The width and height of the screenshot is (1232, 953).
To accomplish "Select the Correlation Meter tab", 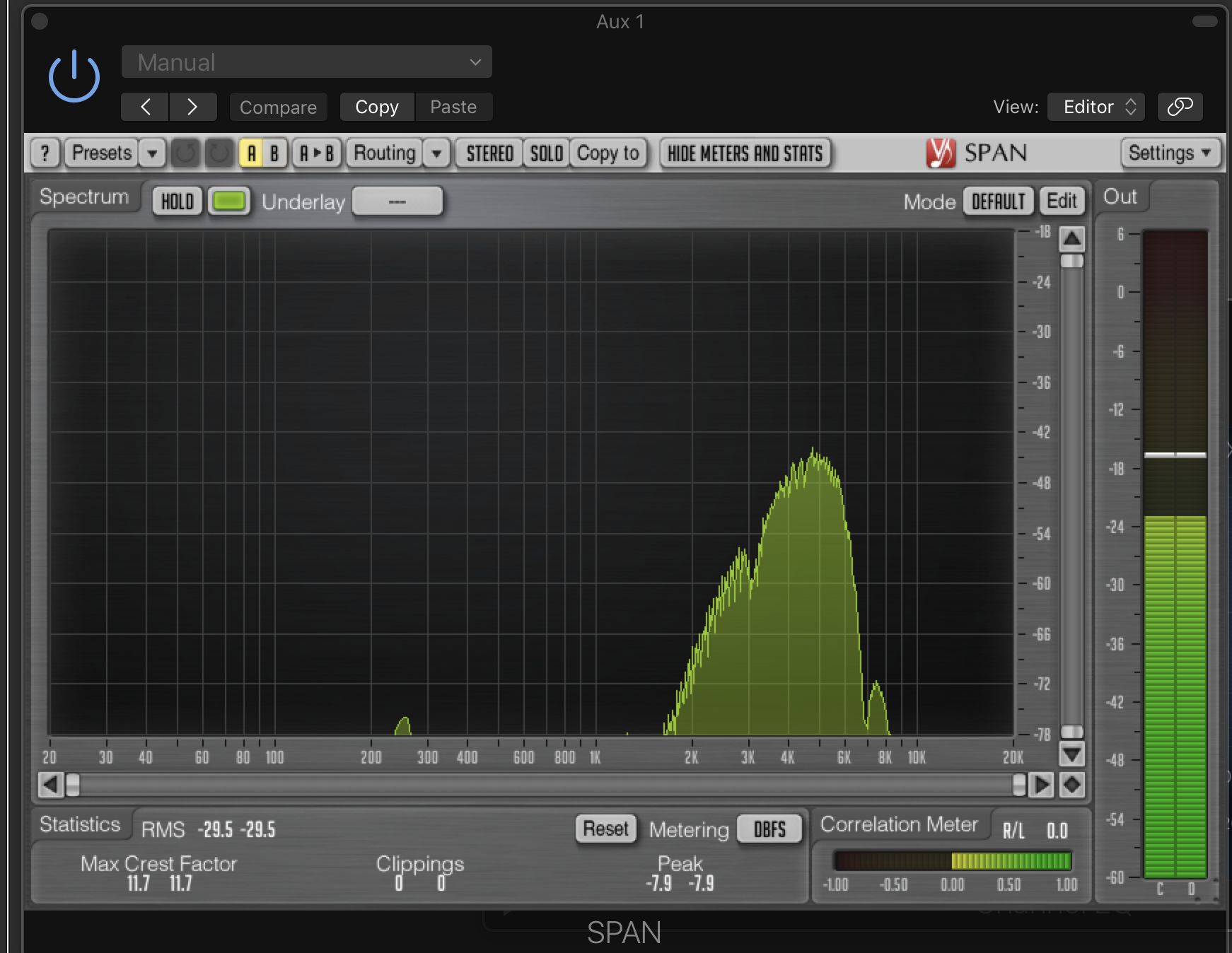I will coord(899,824).
